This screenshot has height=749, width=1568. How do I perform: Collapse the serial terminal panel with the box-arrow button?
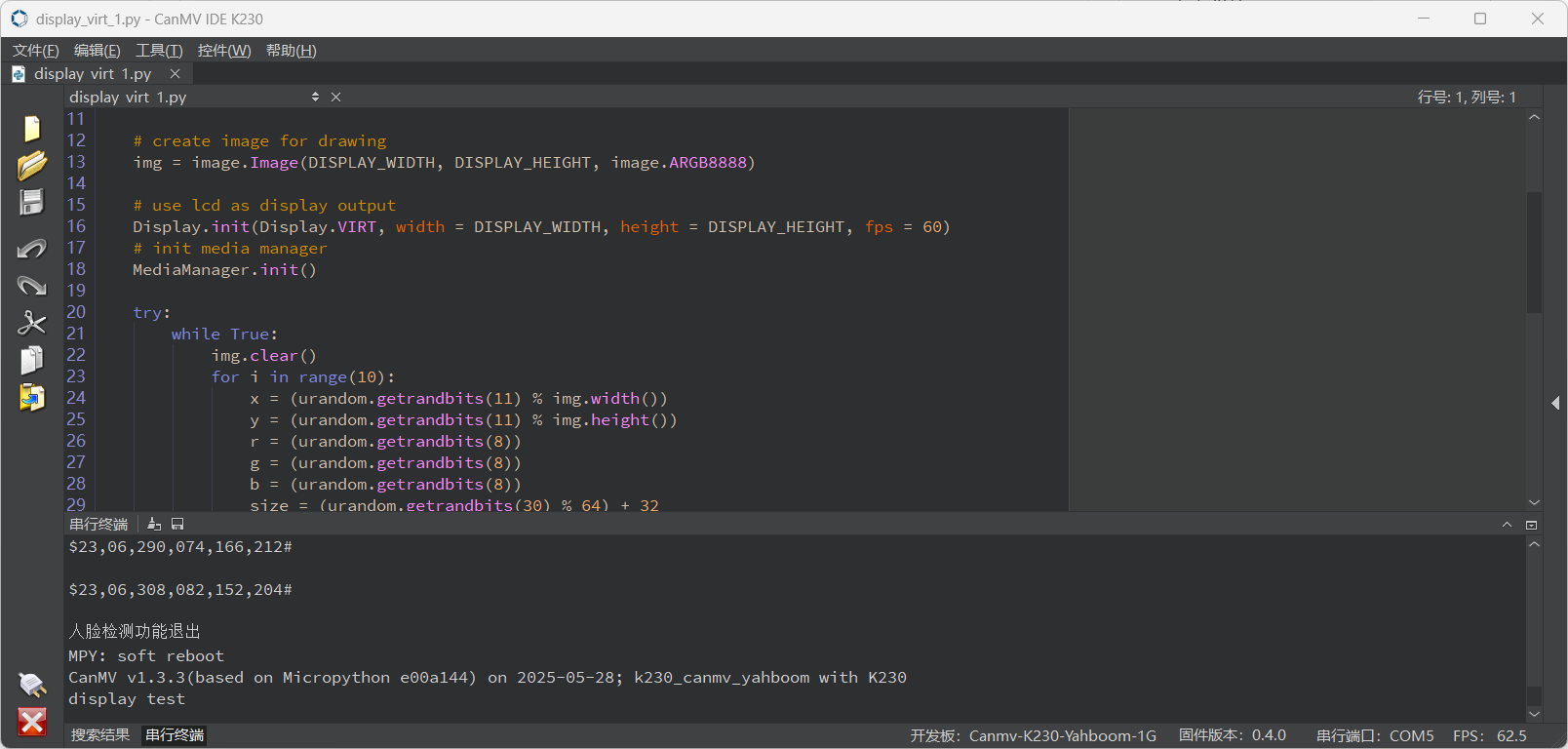click(x=1531, y=525)
